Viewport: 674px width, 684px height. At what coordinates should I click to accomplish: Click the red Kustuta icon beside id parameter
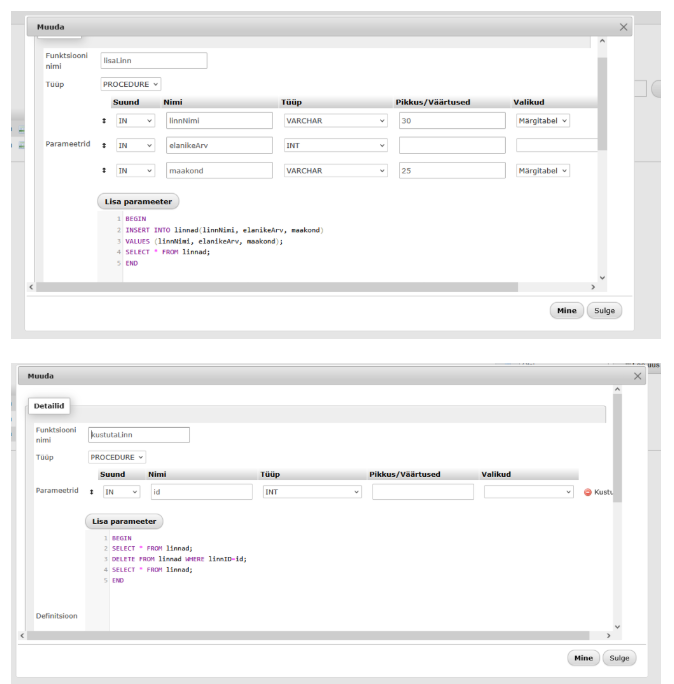click(588, 492)
